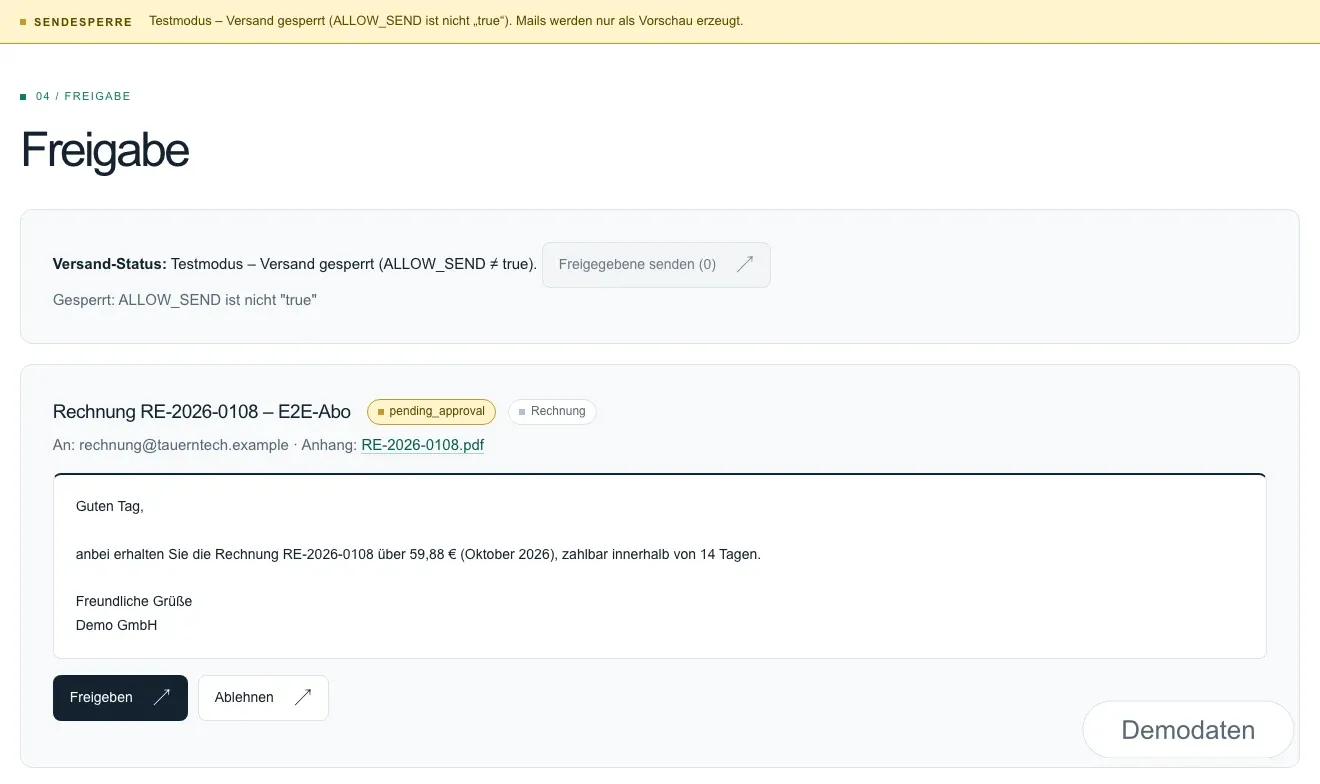The height and width of the screenshot is (784, 1320).
Task: Click the Demo GmbH signature line
Action: (x=116, y=626)
